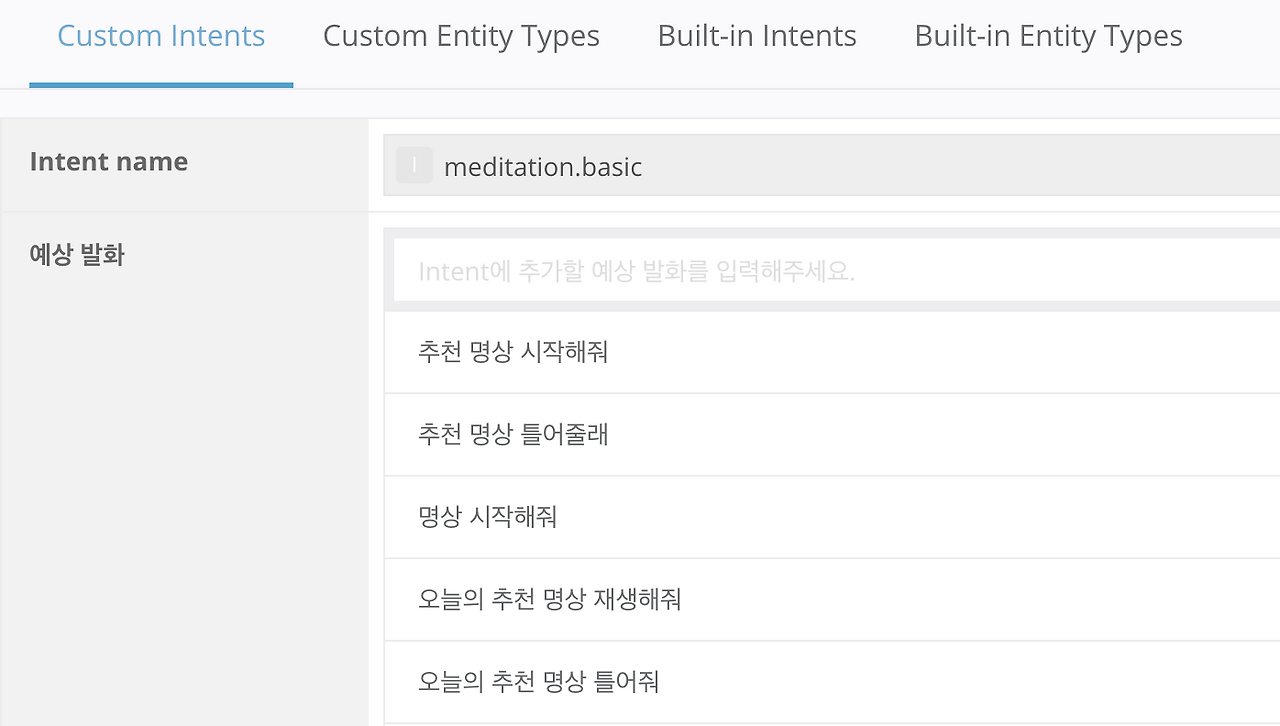Choose the "명상 시작해줘" utterance

[x=487, y=517]
